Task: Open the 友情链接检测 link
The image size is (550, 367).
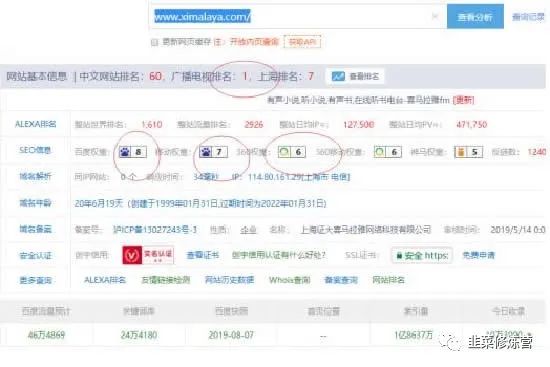Action: [166, 280]
